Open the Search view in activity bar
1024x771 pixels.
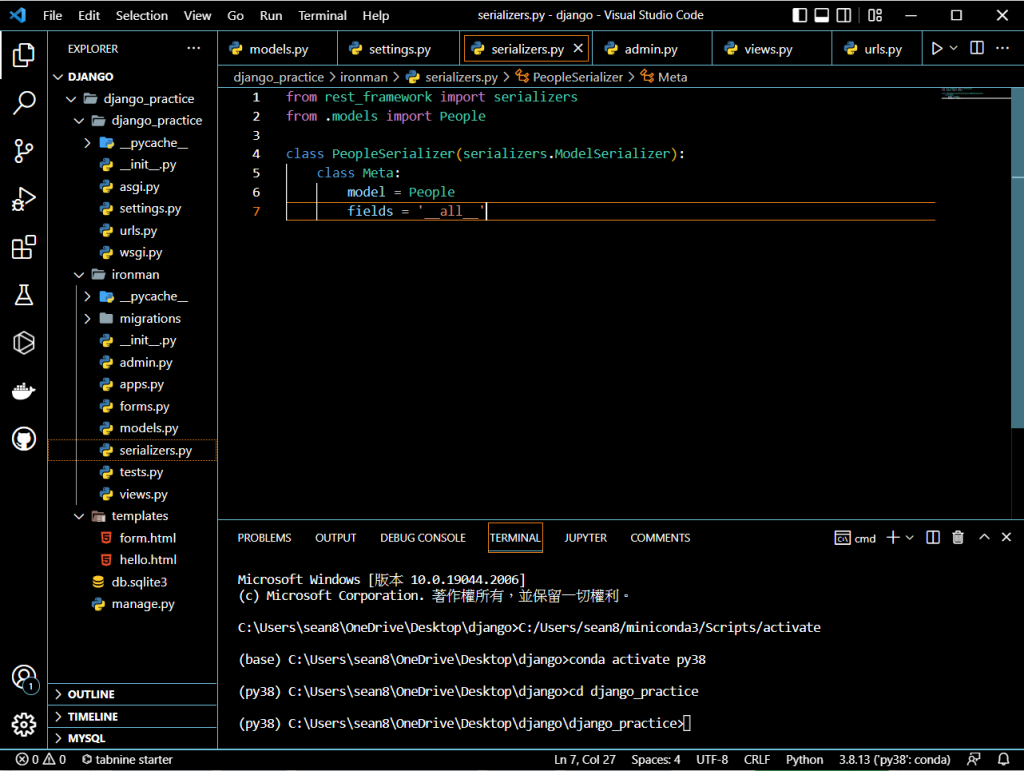click(x=24, y=102)
